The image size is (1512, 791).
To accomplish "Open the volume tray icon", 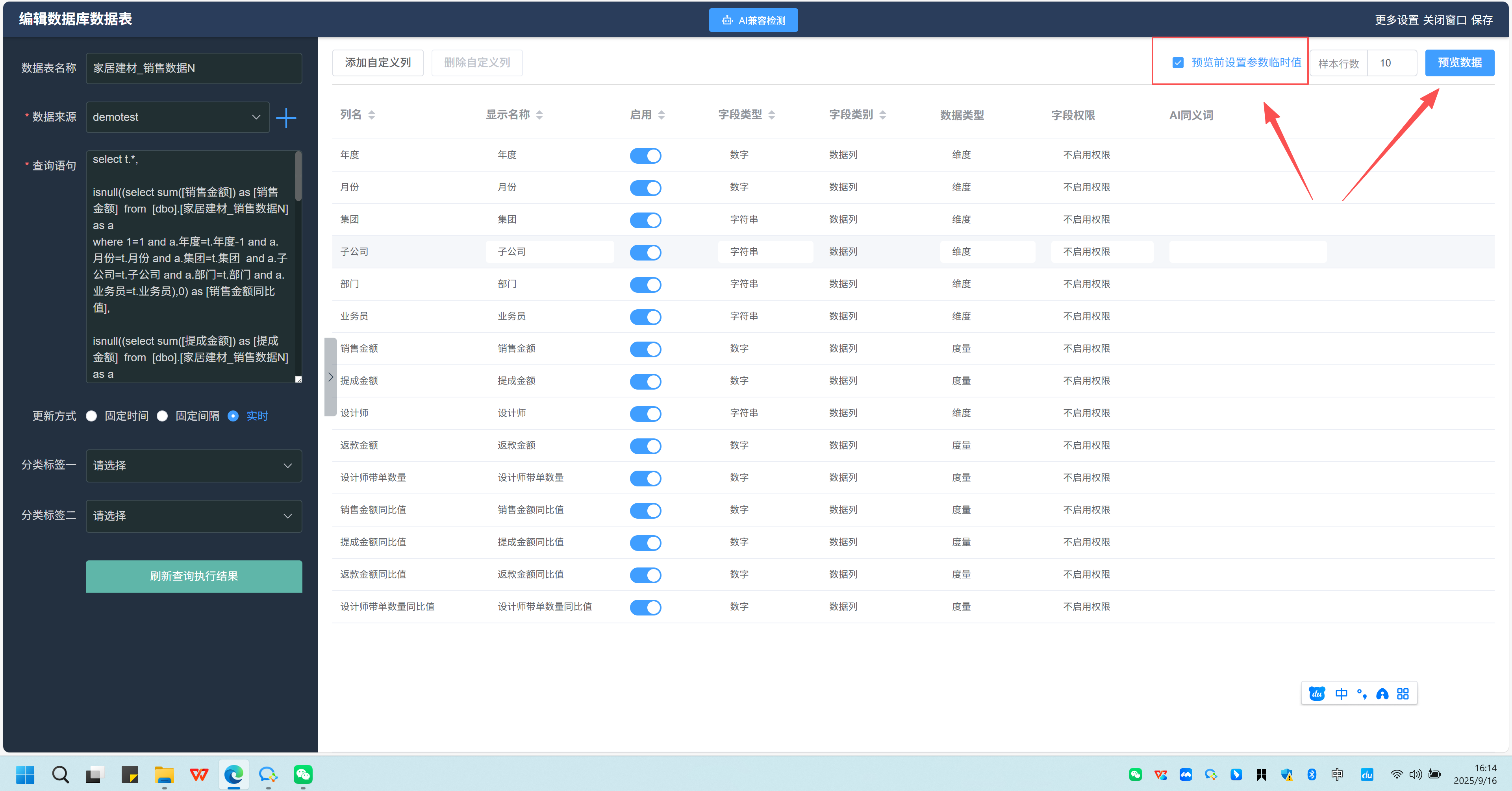I will [x=1415, y=774].
